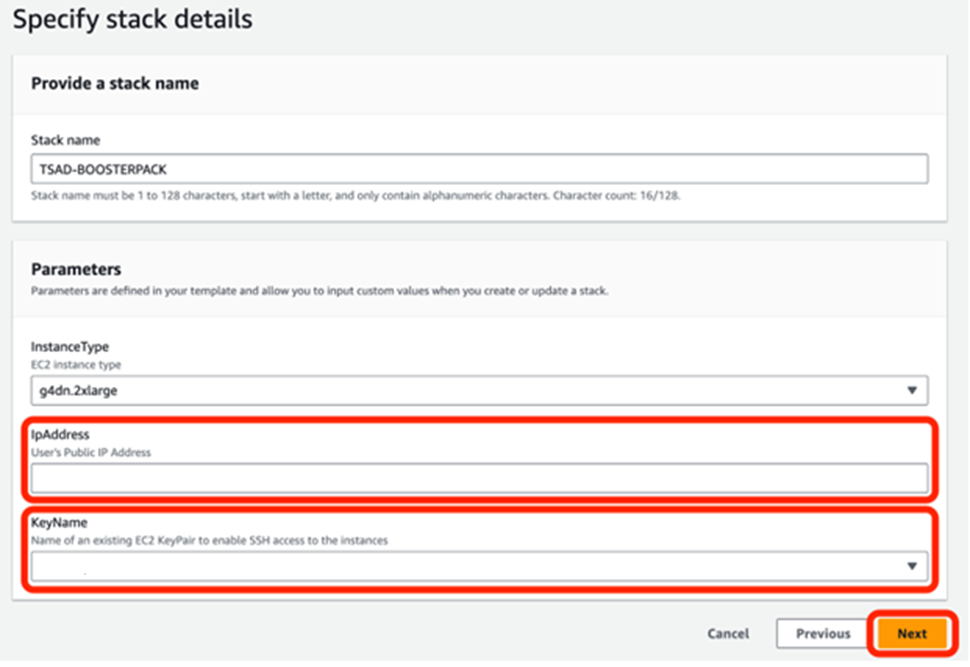Click the 'Specify stack details' page title
Image resolution: width=970 pixels, height=667 pixels.
point(132,18)
